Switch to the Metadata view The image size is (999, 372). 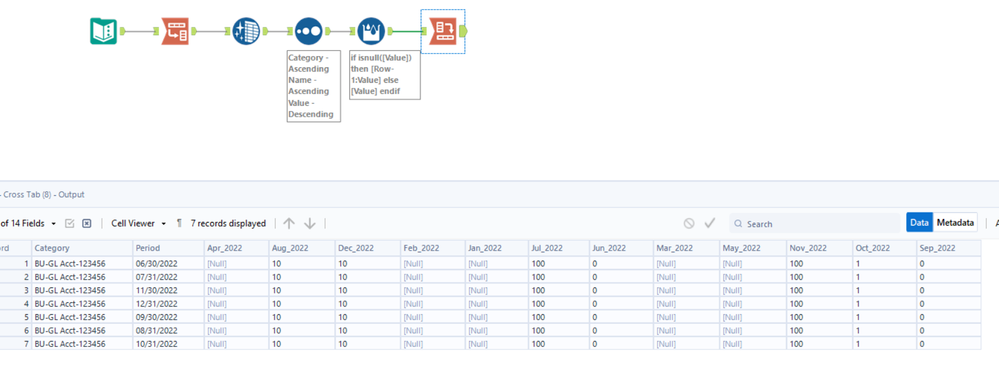955,223
